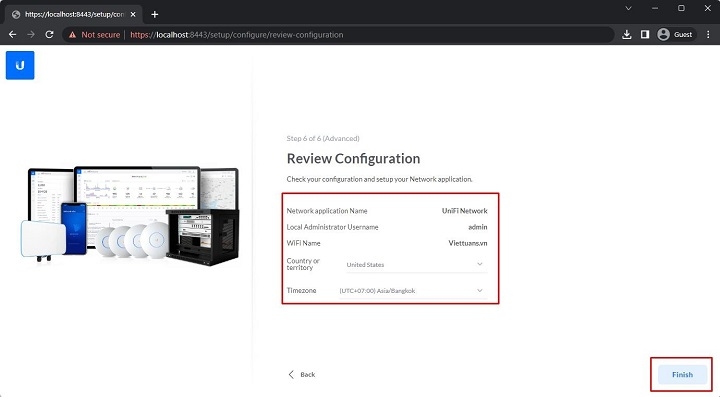Click the 'UniFi Network' name value
This screenshot has height=397, width=720.
[x=464, y=211]
